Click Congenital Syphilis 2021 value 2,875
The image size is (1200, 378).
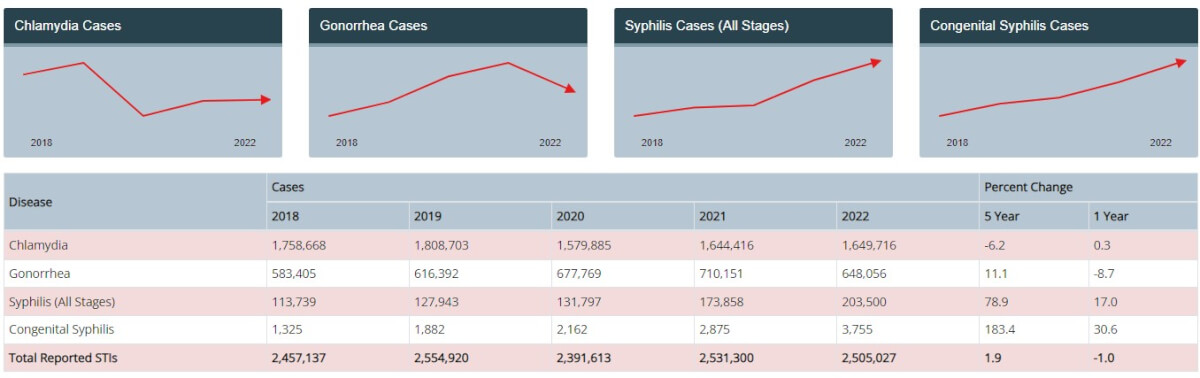tap(714, 329)
